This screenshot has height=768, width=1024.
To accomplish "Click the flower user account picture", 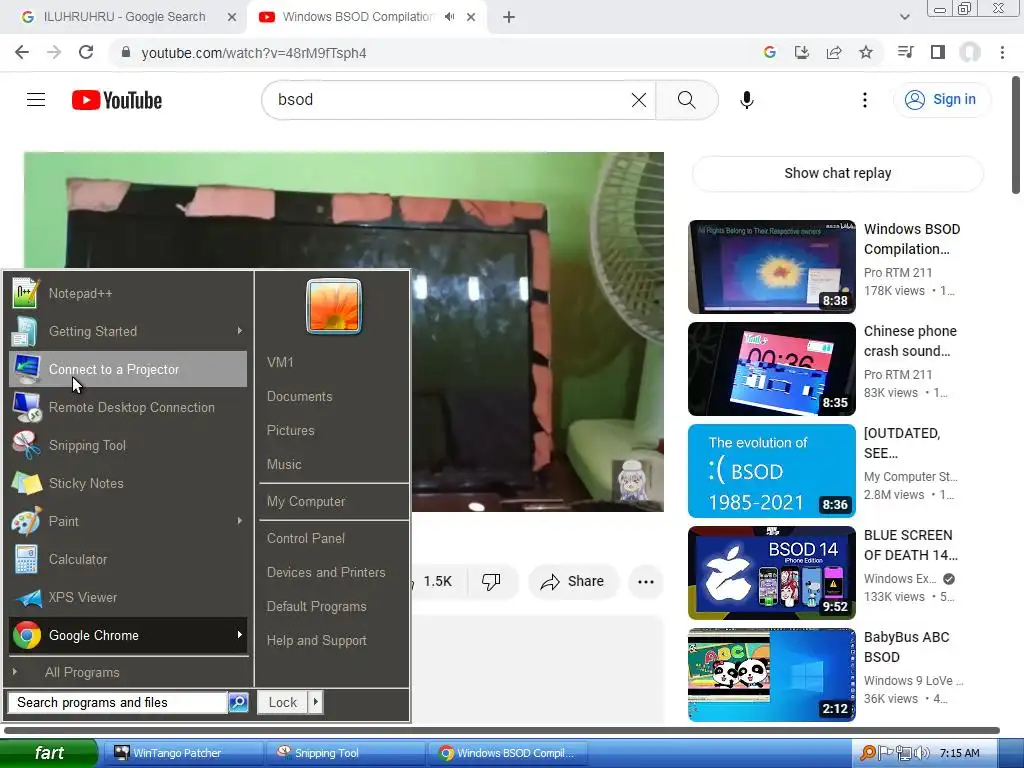I will [334, 306].
